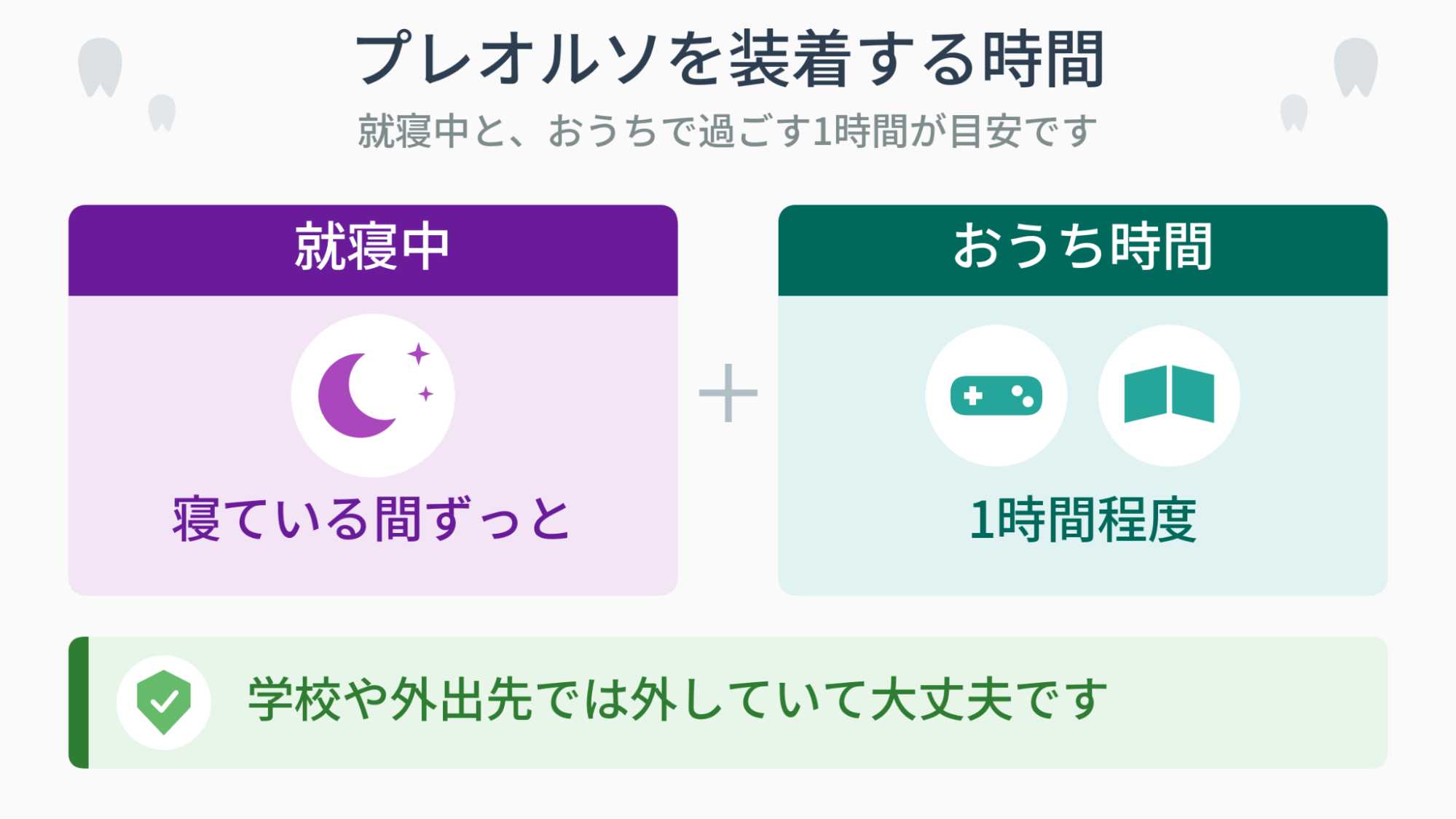Click the dark green bar on notice banner
Viewport: 1456px width, 819px height.
pyautogui.click(x=79, y=703)
